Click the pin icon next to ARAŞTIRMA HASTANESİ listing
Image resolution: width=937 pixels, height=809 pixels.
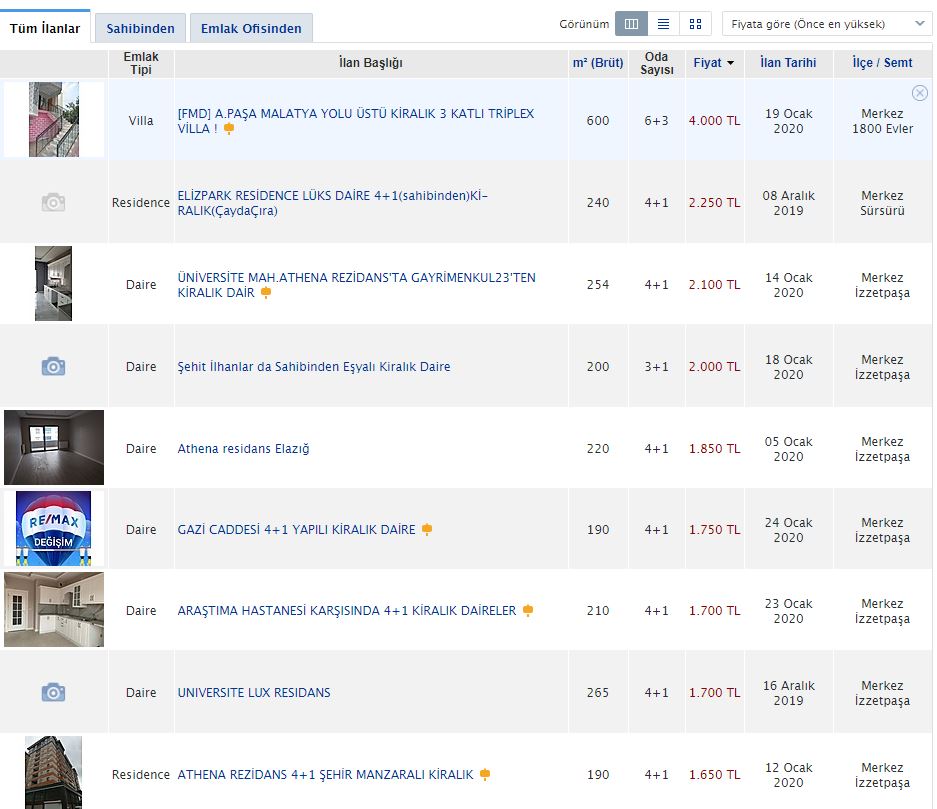(x=528, y=611)
